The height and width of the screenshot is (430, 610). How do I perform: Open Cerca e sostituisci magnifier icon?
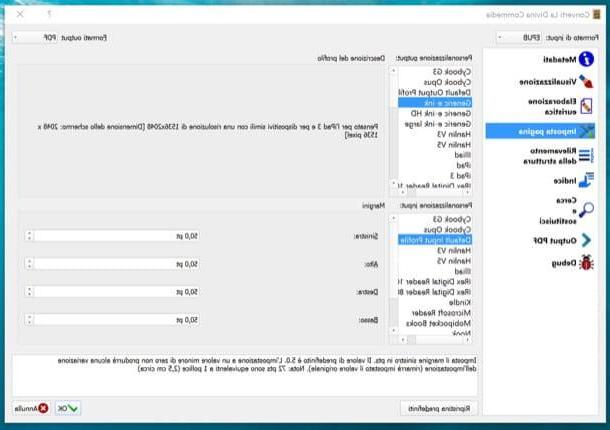coord(586,210)
